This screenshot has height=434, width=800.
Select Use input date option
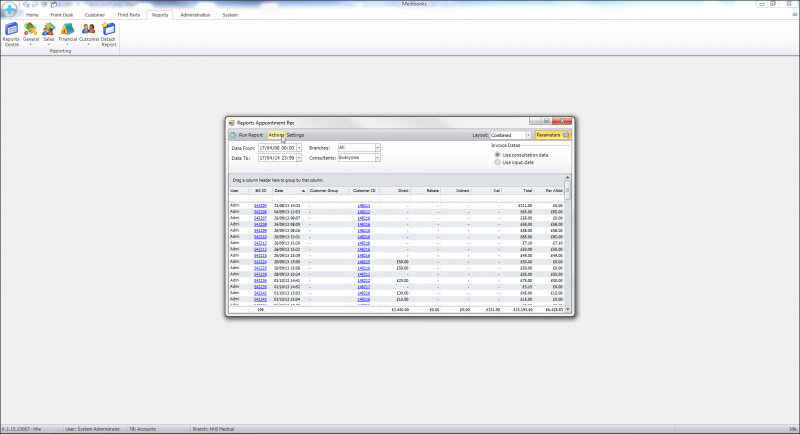(x=498, y=162)
